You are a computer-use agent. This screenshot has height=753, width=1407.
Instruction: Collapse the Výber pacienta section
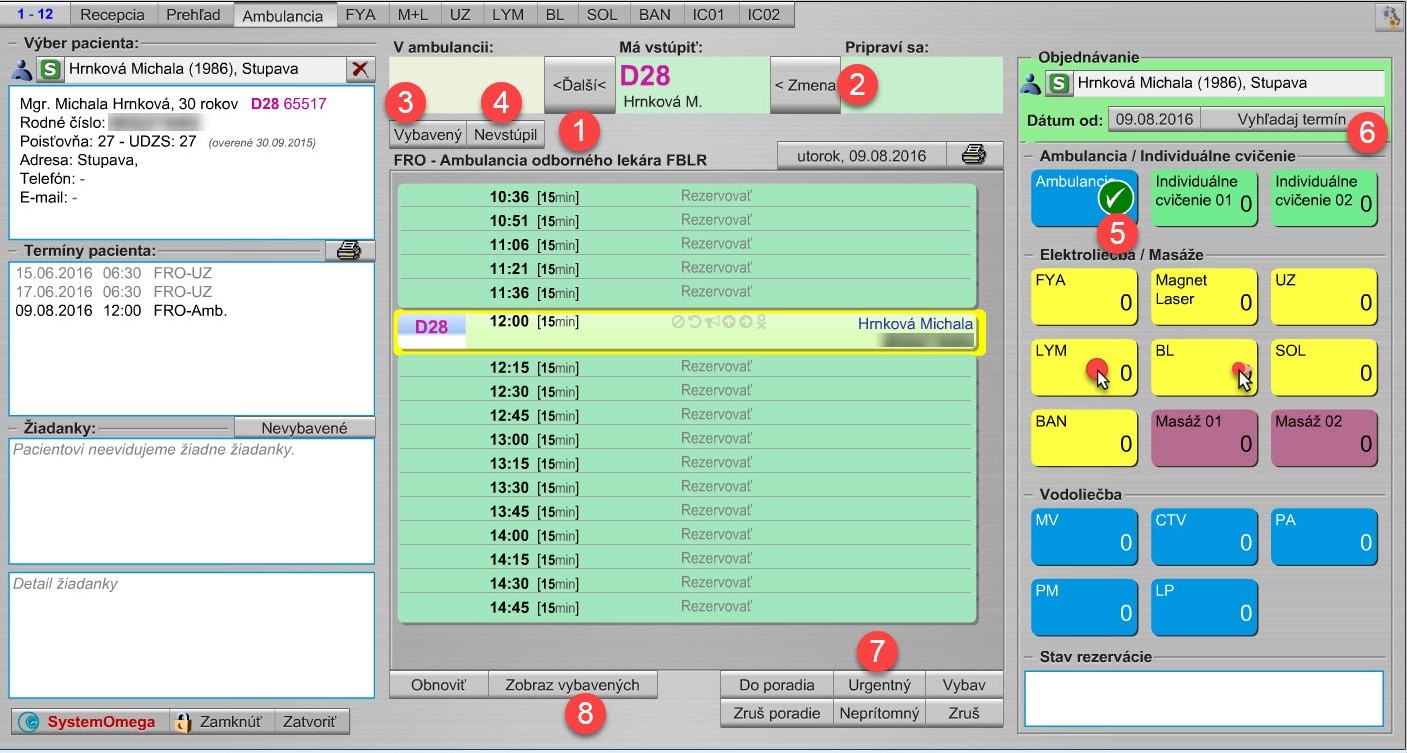(x=11, y=42)
